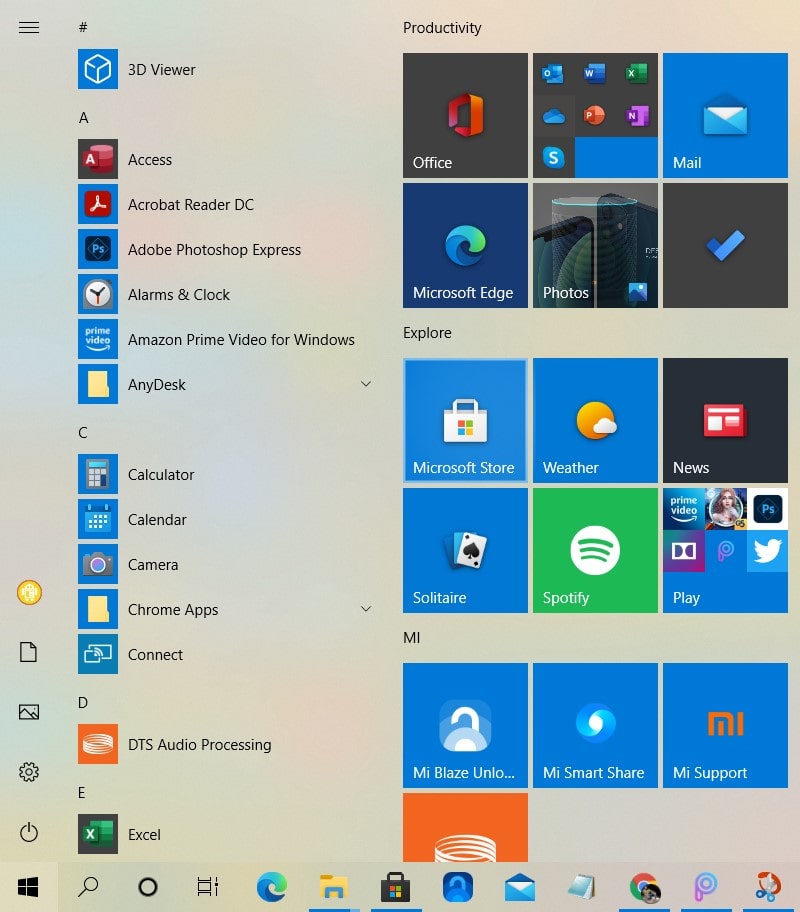Open taskbar Search magnifier
The width and height of the screenshot is (800, 912).
(x=88, y=887)
